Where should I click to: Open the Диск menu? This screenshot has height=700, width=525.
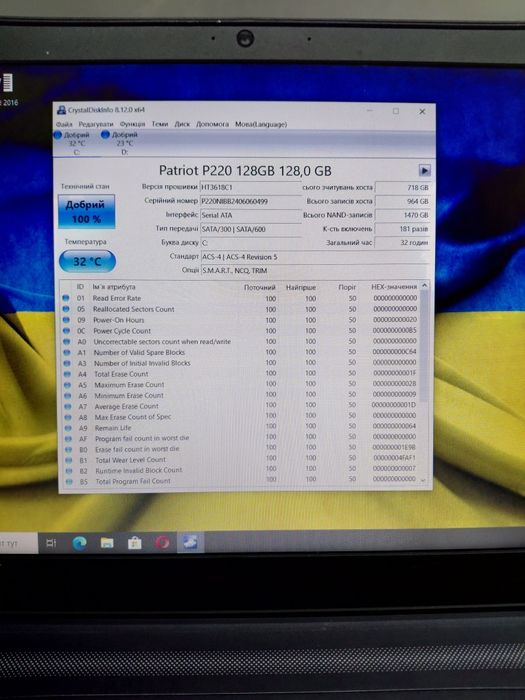point(182,124)
